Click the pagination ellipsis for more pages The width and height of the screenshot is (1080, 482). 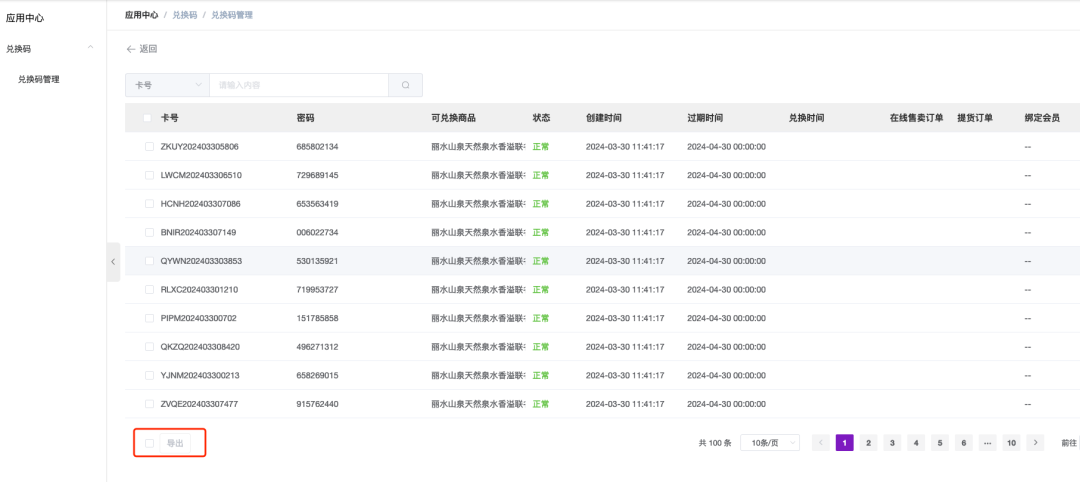click(x=987, y=443)
